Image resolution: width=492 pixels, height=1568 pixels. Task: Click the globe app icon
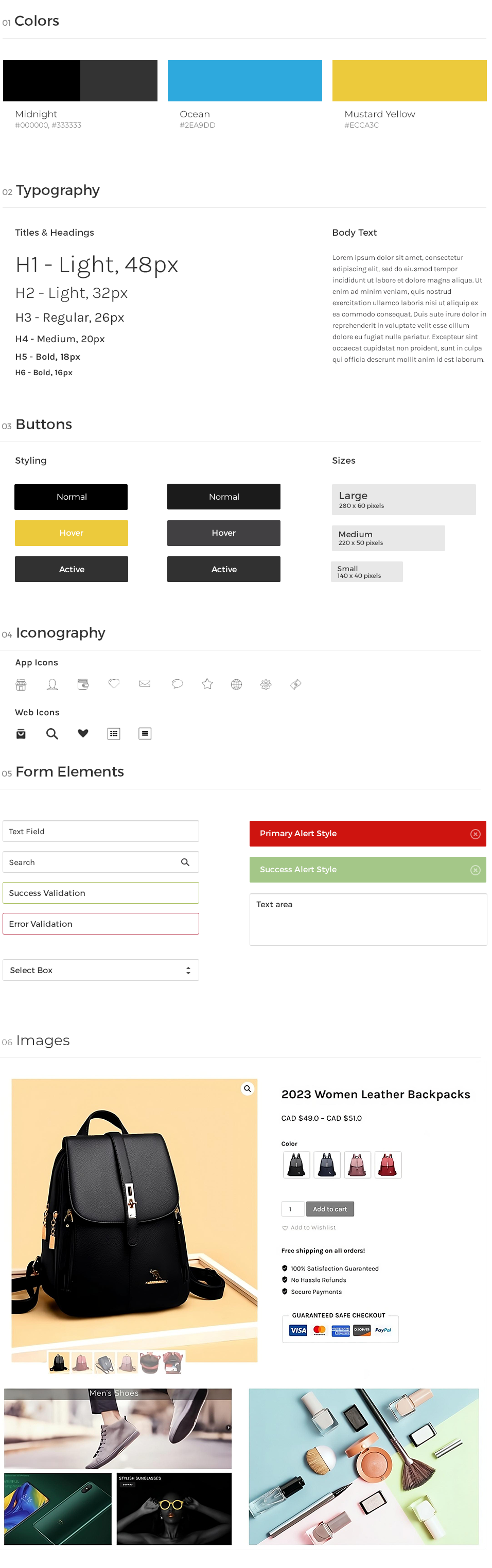(x=236, y=684)
